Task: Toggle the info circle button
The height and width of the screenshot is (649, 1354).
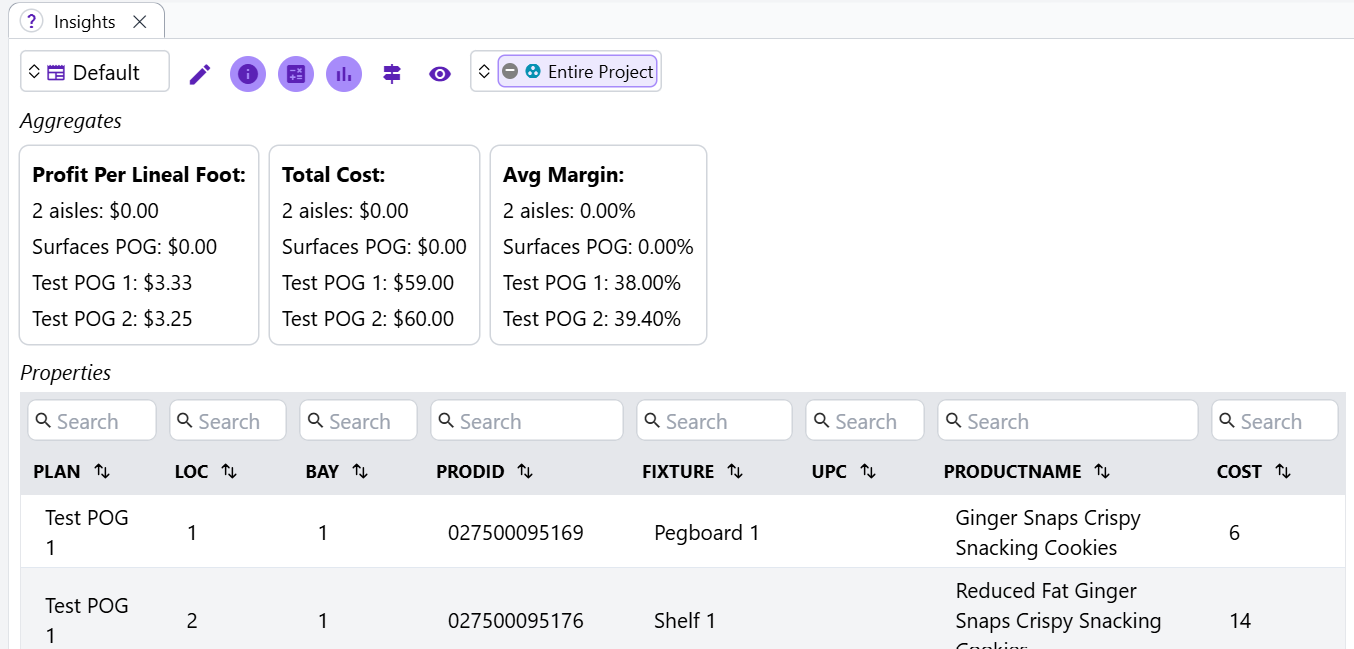Action: point(248,74)
